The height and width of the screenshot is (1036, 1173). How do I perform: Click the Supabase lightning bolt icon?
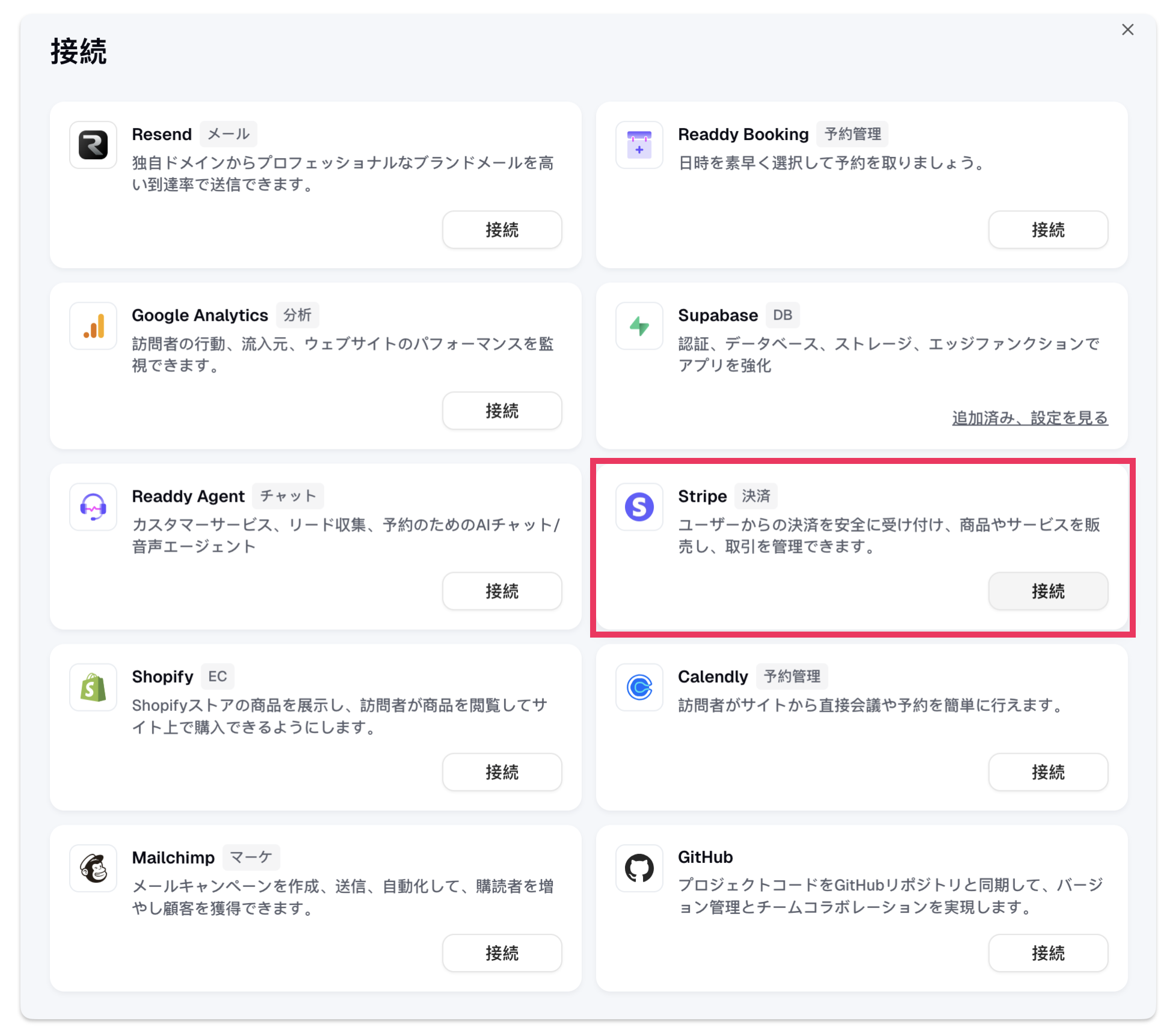[639, 326]
